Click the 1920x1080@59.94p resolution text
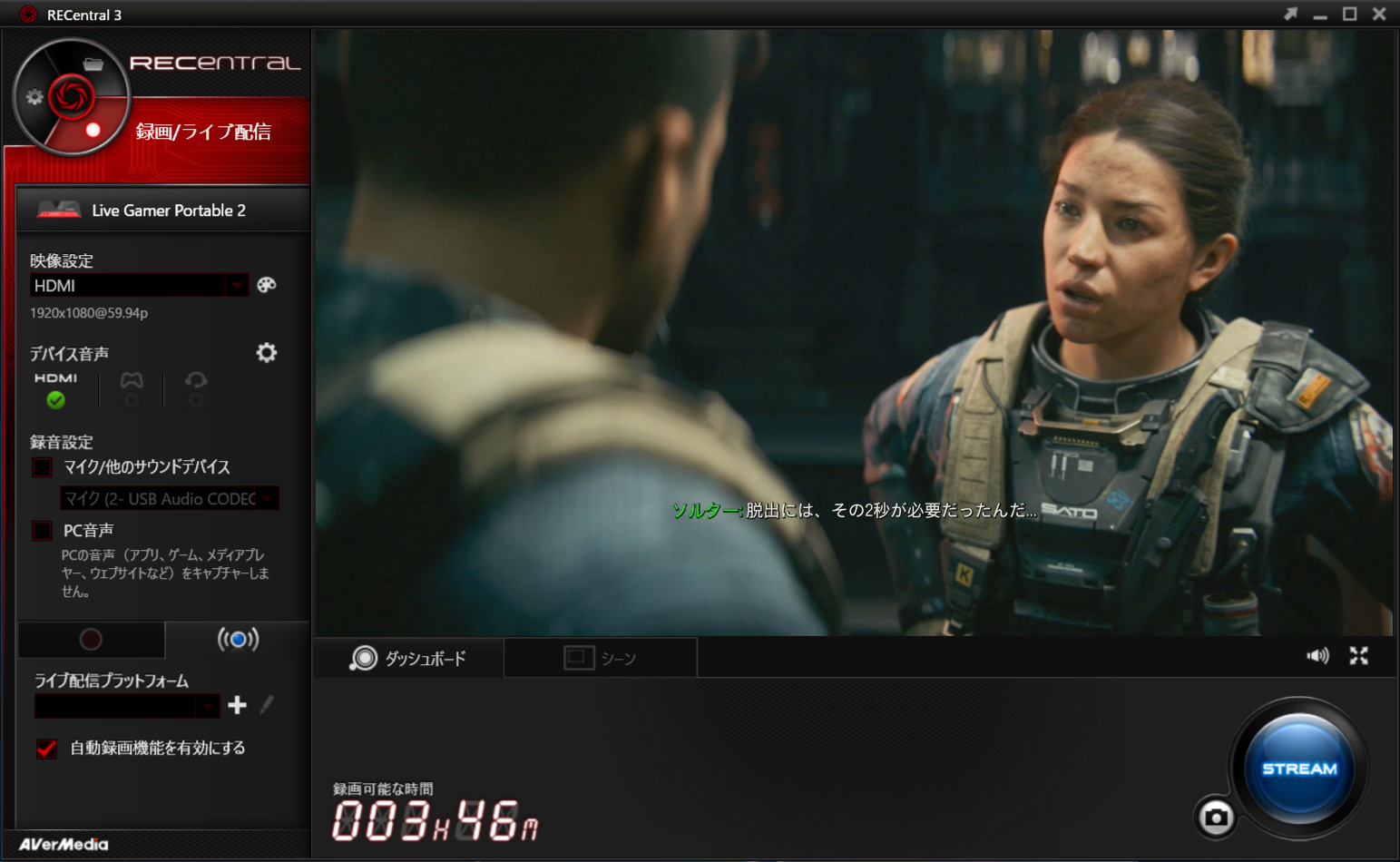Screen dimensions: 1400x862 pos(89,313)
